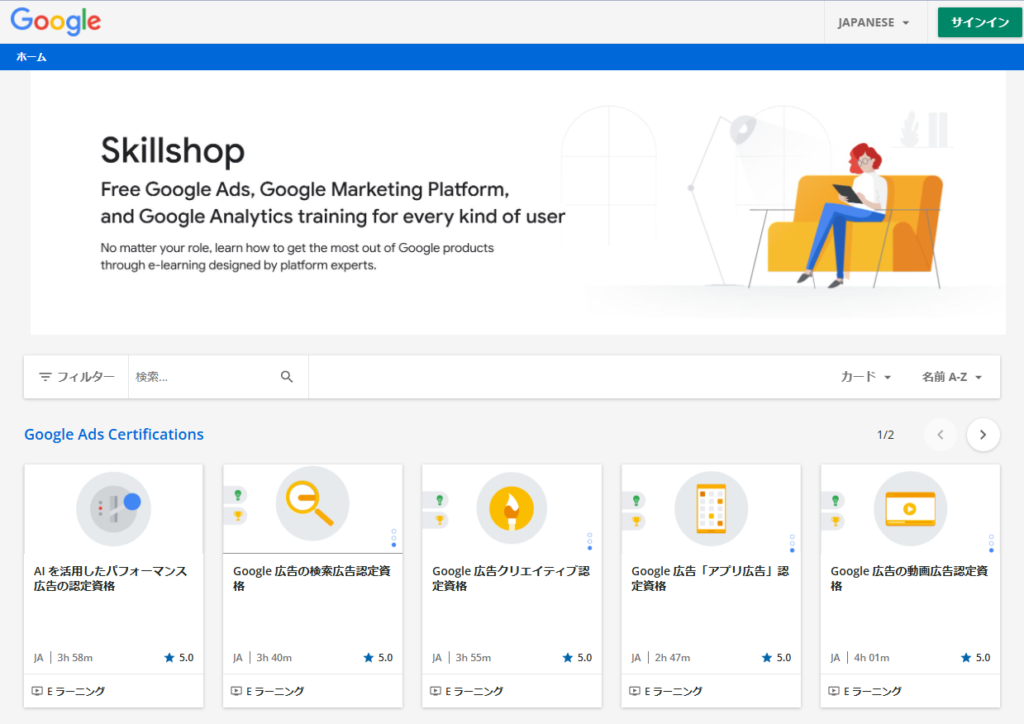Click the dot indicators on the 検索広告 card

coord(394,538)
